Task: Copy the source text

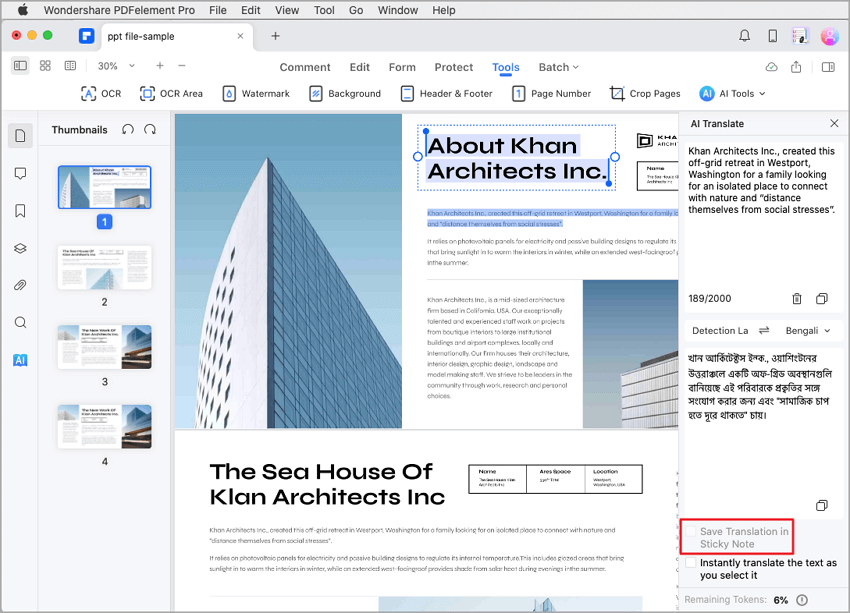Action: click(822, 299)
